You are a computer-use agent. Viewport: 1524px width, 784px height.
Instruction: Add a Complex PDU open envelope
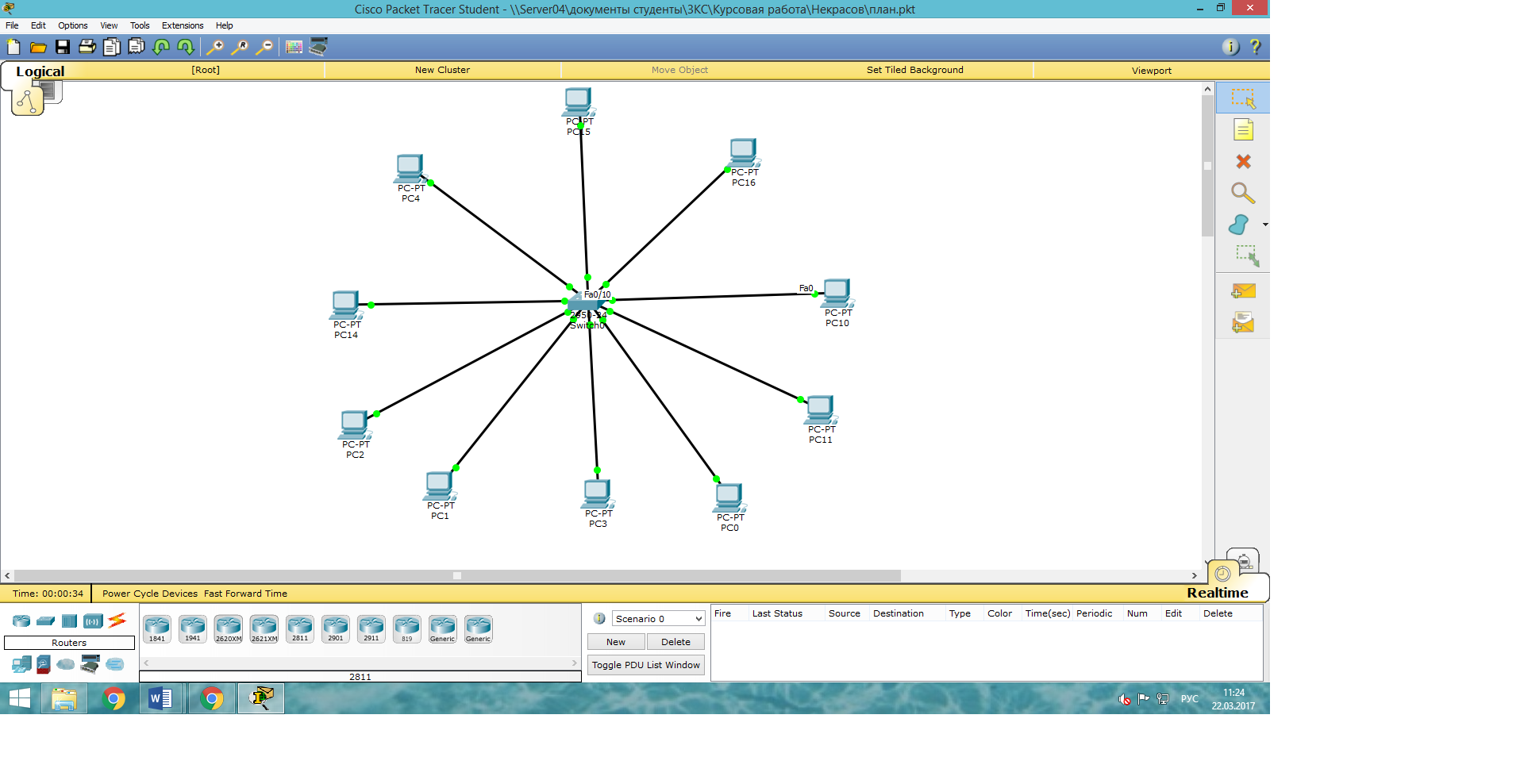1243,323
